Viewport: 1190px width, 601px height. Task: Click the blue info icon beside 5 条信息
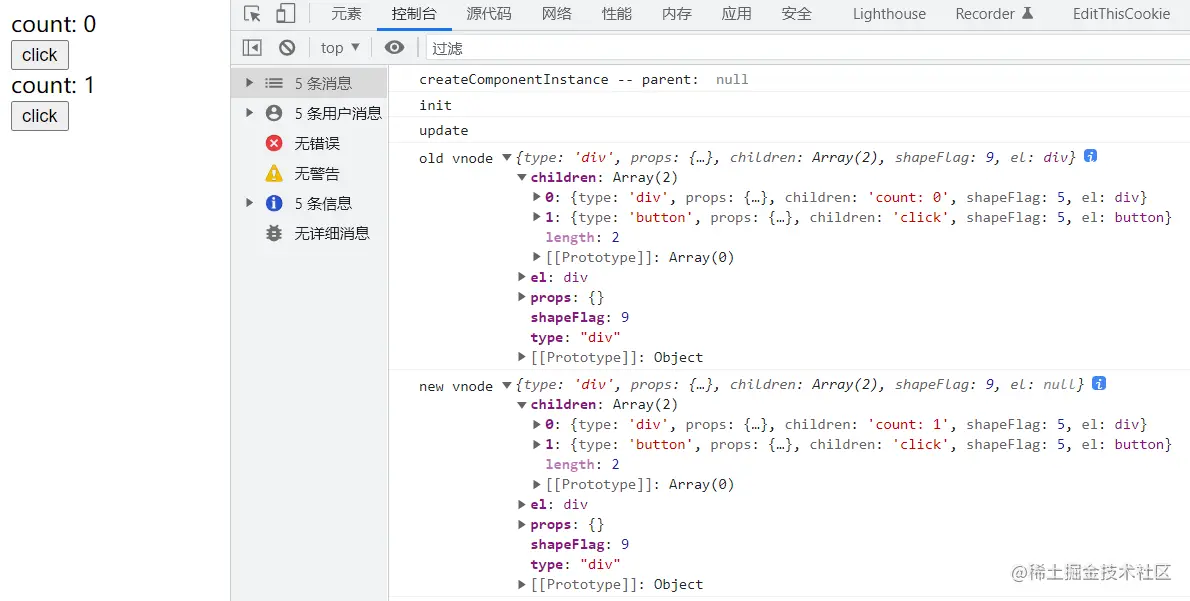click(x=274, y=203)
